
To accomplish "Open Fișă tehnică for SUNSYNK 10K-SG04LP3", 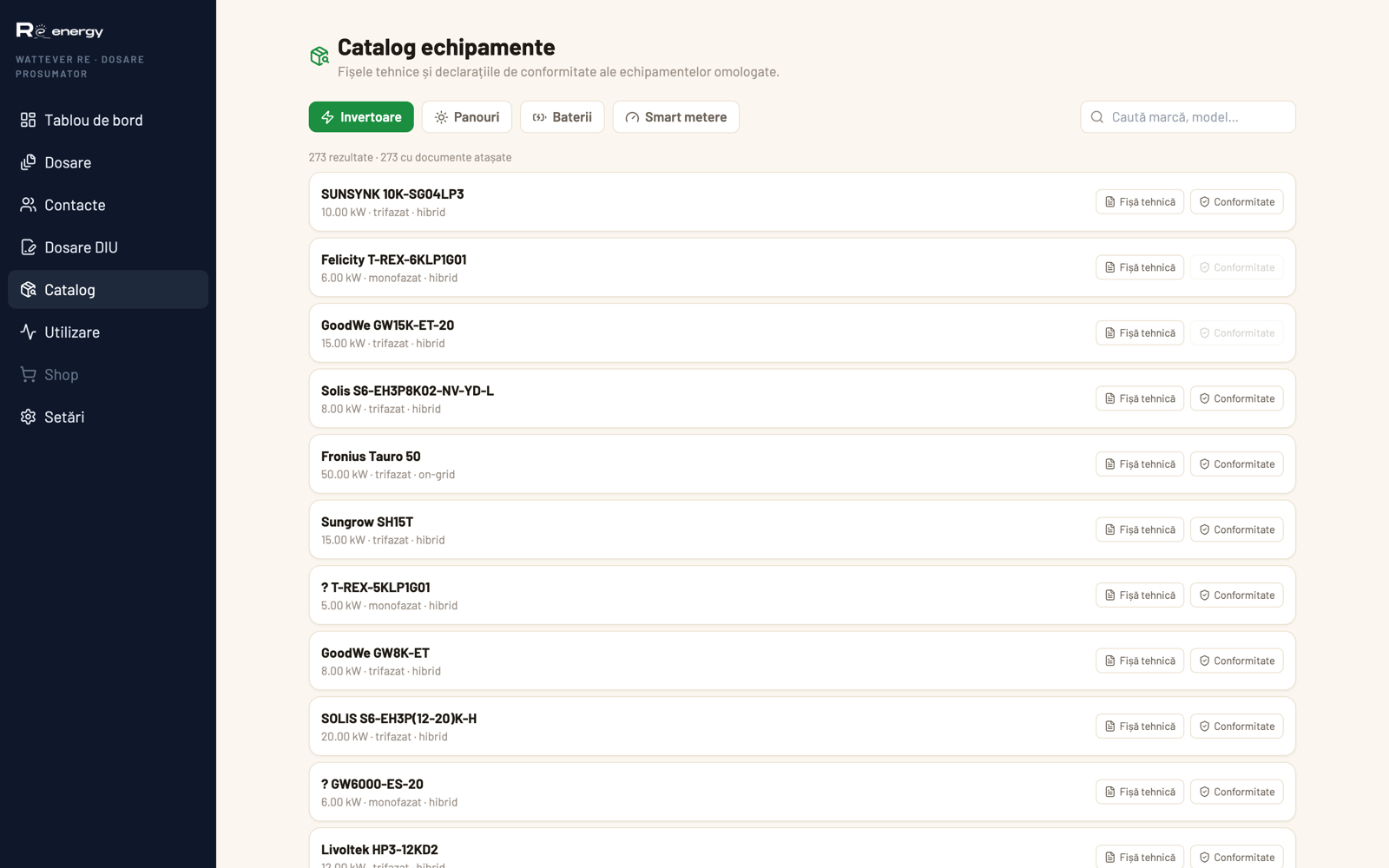I will coord(1140,202).
